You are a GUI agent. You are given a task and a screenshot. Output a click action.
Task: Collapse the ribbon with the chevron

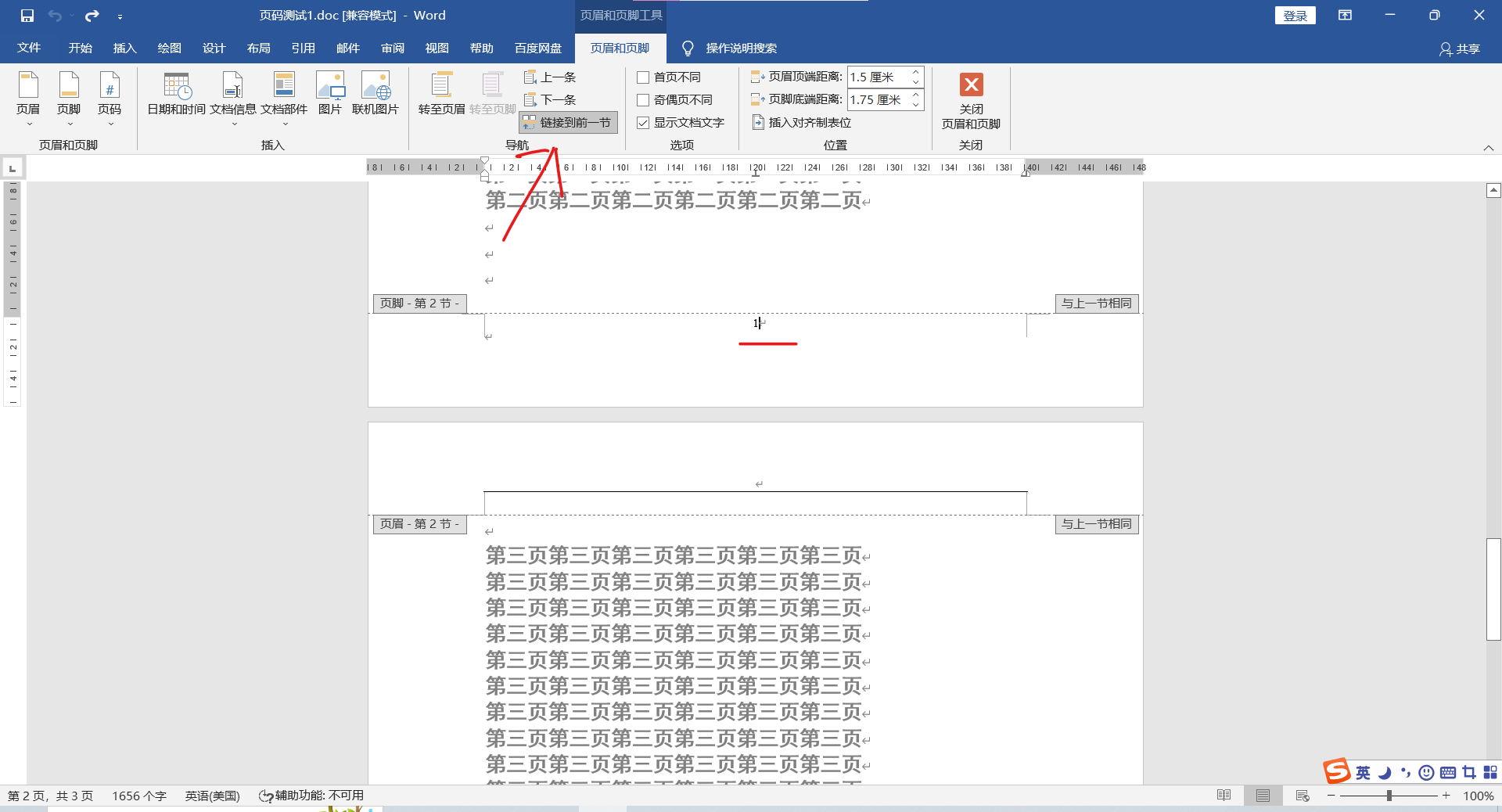point(1489,147)
